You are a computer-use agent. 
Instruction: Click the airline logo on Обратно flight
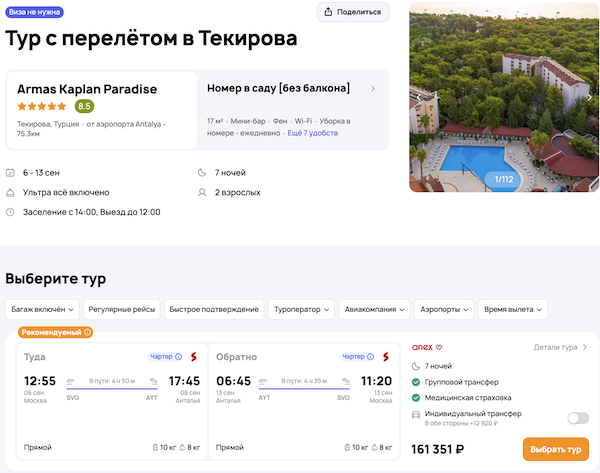click(387, 356)
